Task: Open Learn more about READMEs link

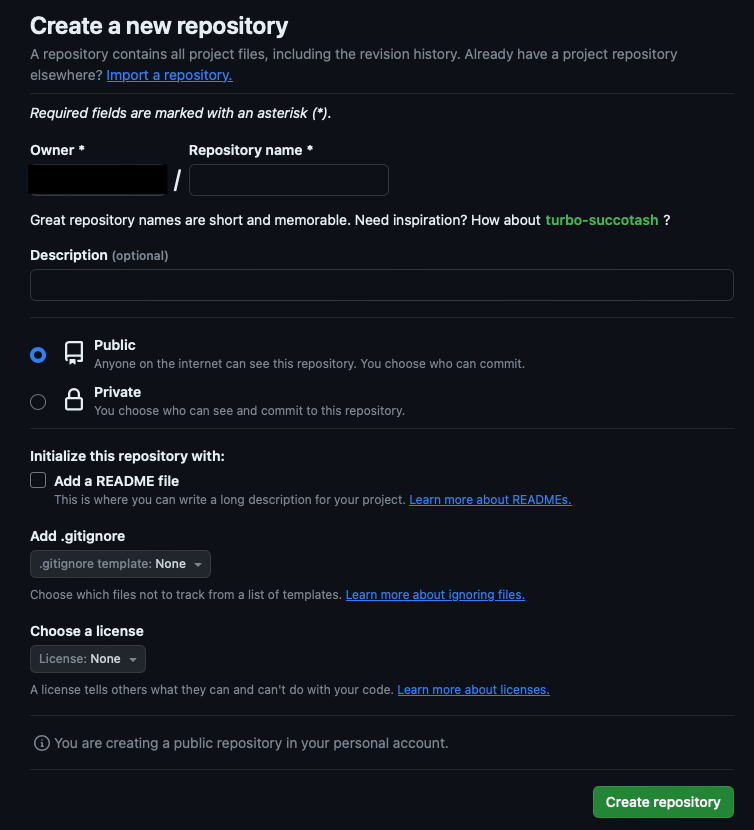Action: (490, 500)
